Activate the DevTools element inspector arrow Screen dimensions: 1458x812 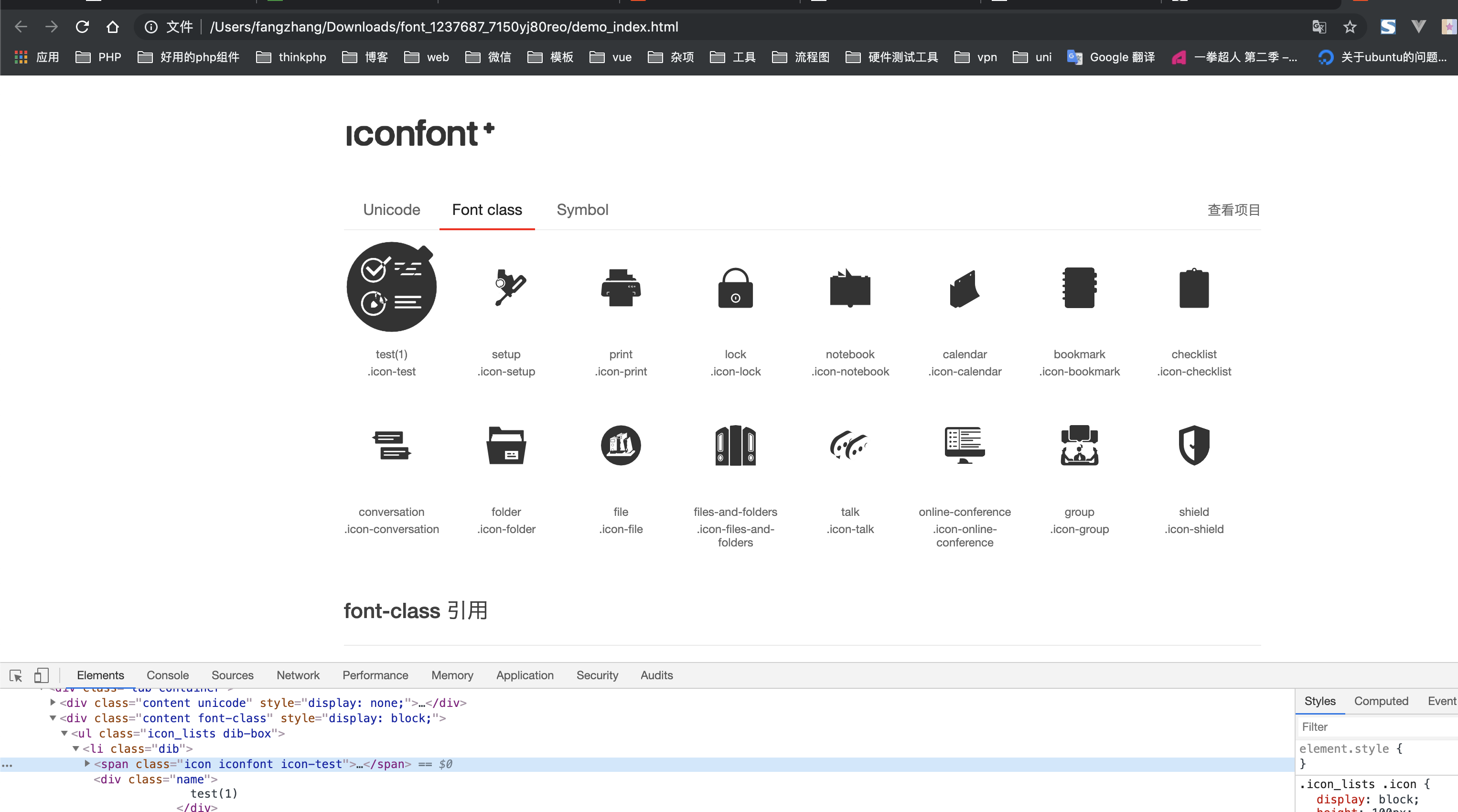click(x=16, y=675)
